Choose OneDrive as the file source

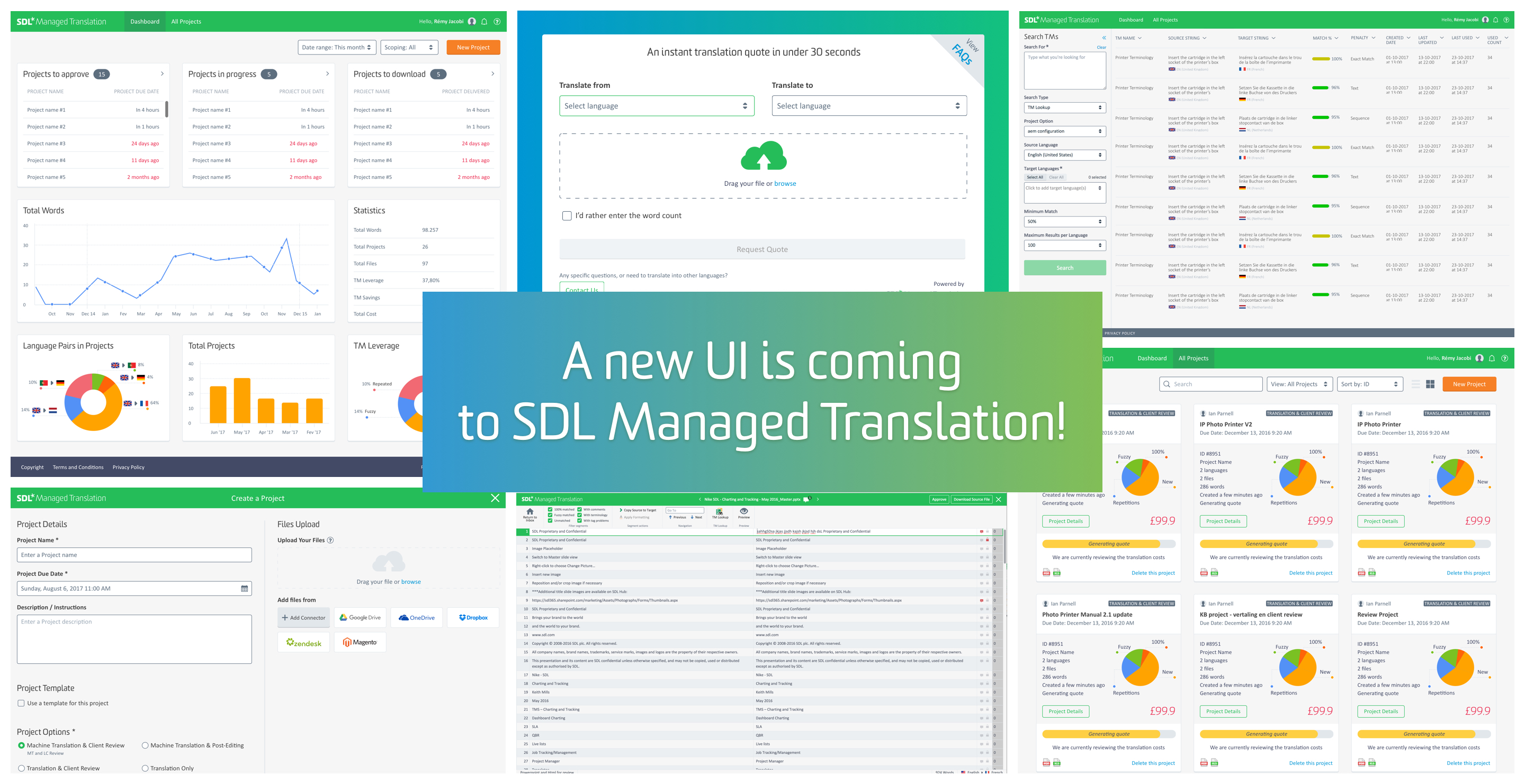[416, 618]
